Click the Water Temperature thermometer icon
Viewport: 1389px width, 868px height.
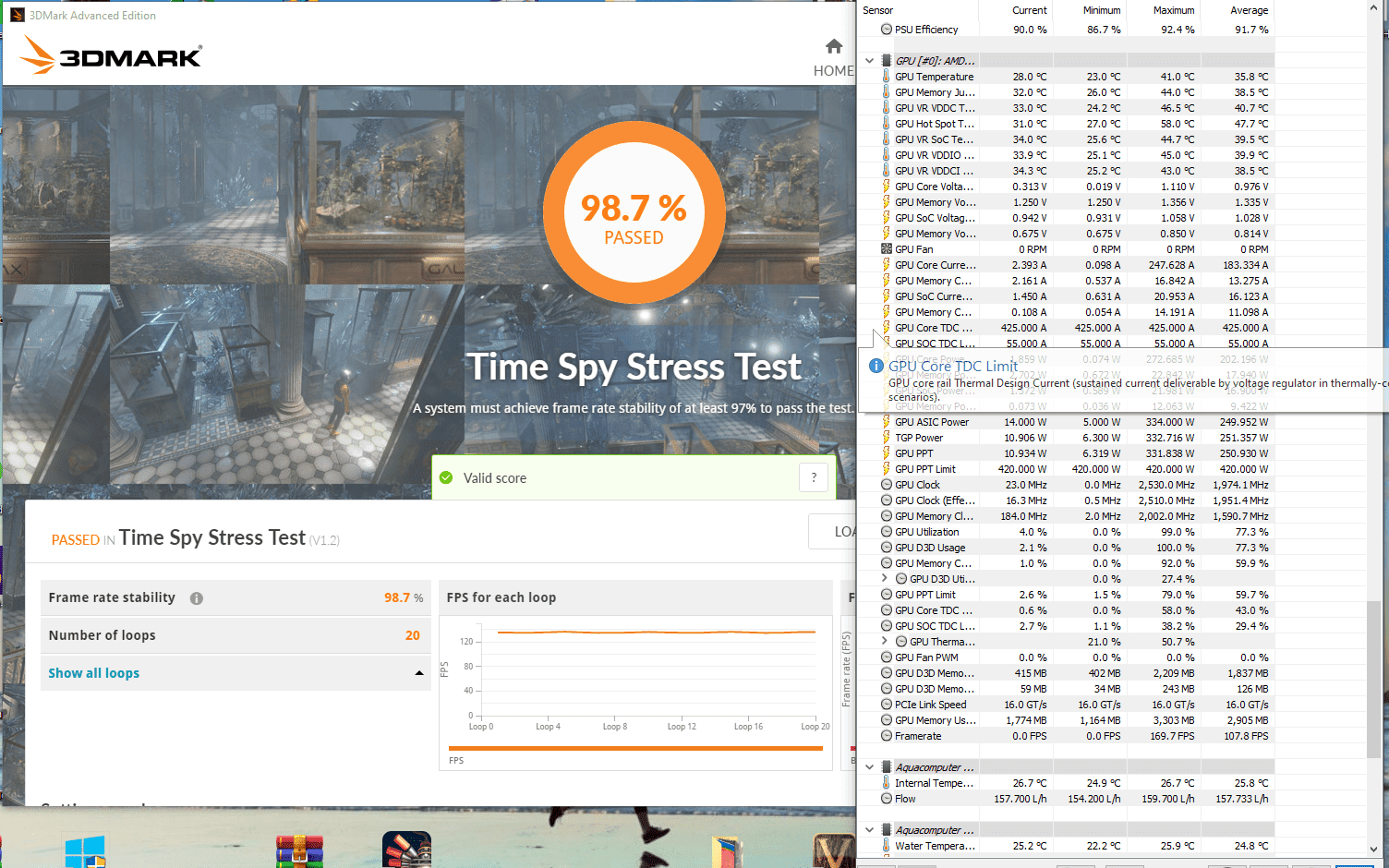click(x=887, y=846)
